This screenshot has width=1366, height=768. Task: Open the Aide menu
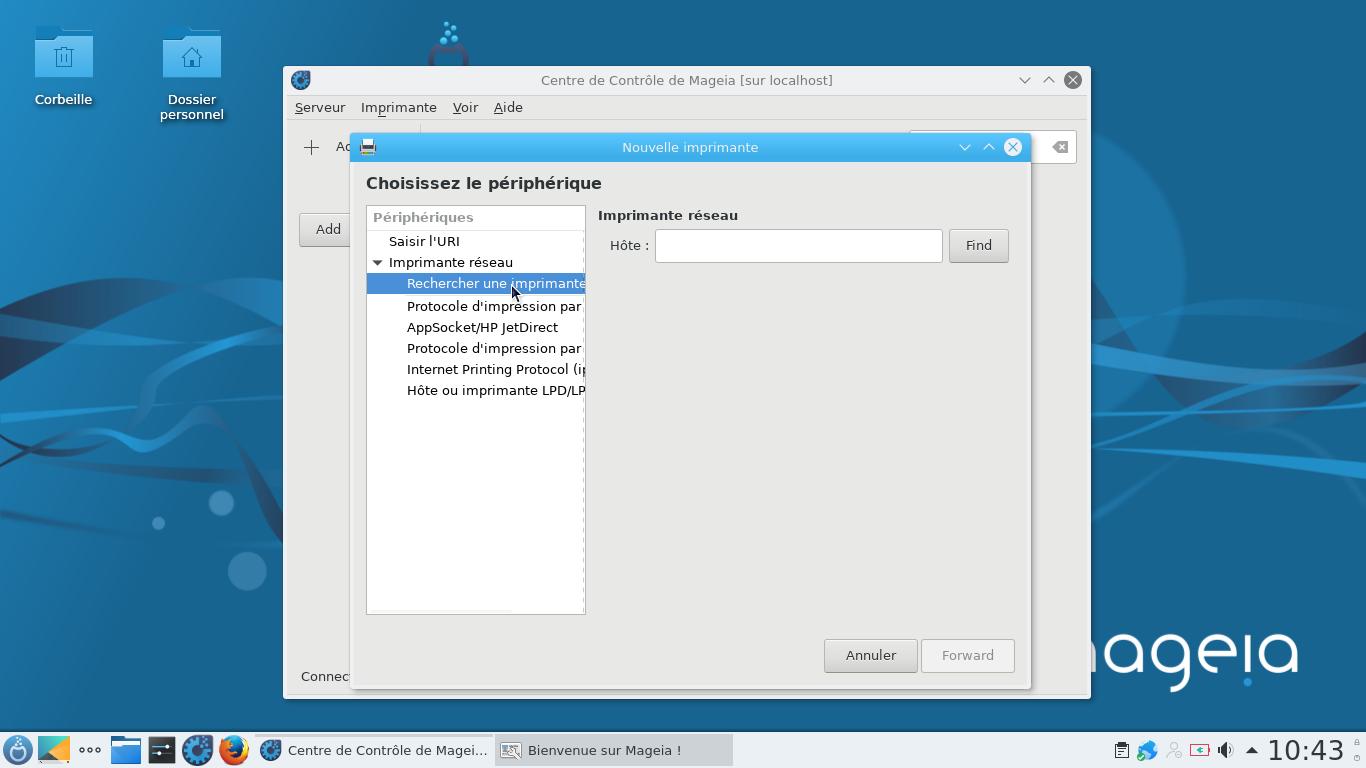pos(508,107)
